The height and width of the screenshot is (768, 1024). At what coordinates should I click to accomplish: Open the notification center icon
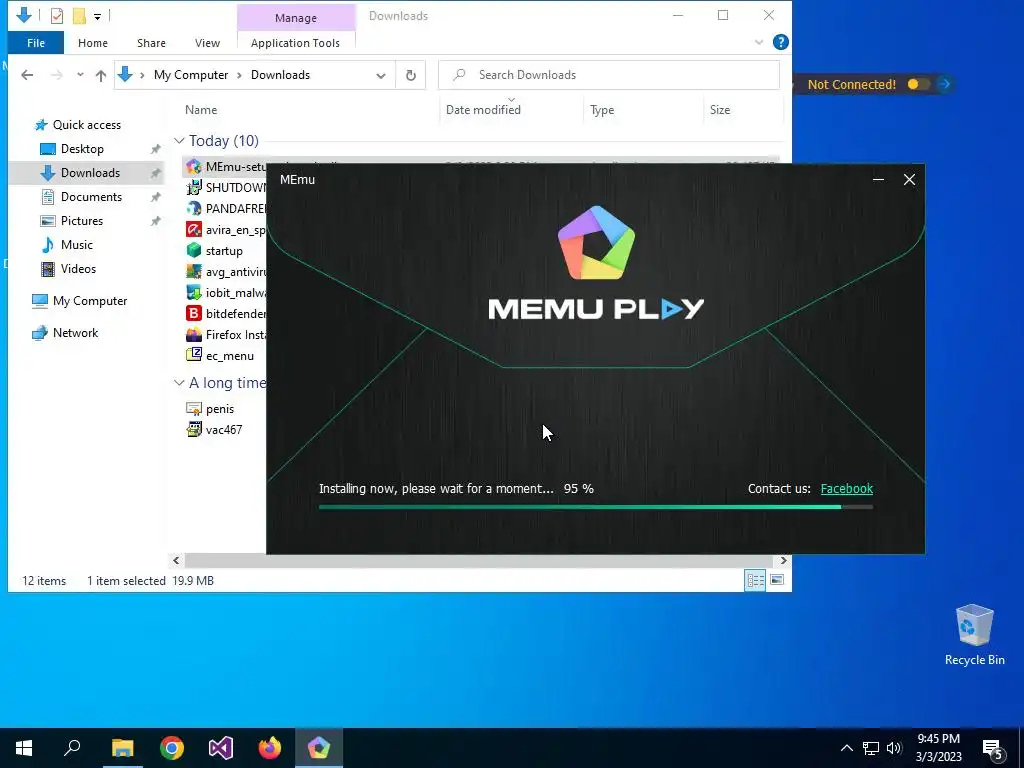click(993, 750)
